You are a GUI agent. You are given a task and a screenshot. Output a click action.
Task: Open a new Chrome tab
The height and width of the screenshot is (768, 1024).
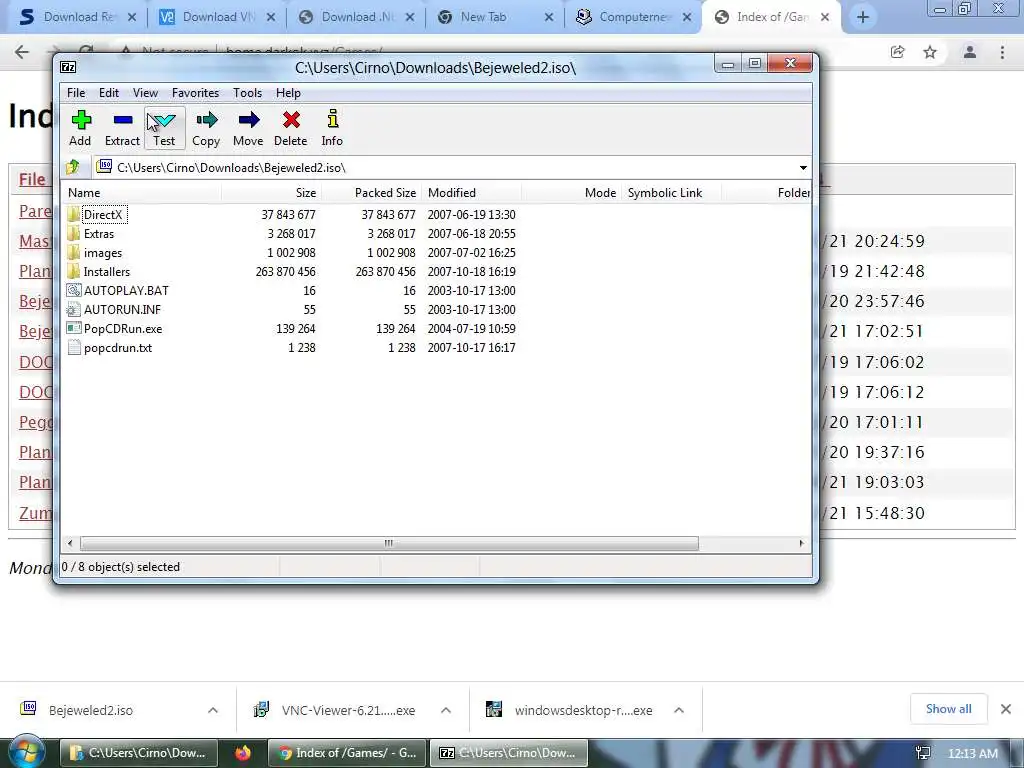tap(863, 18)
